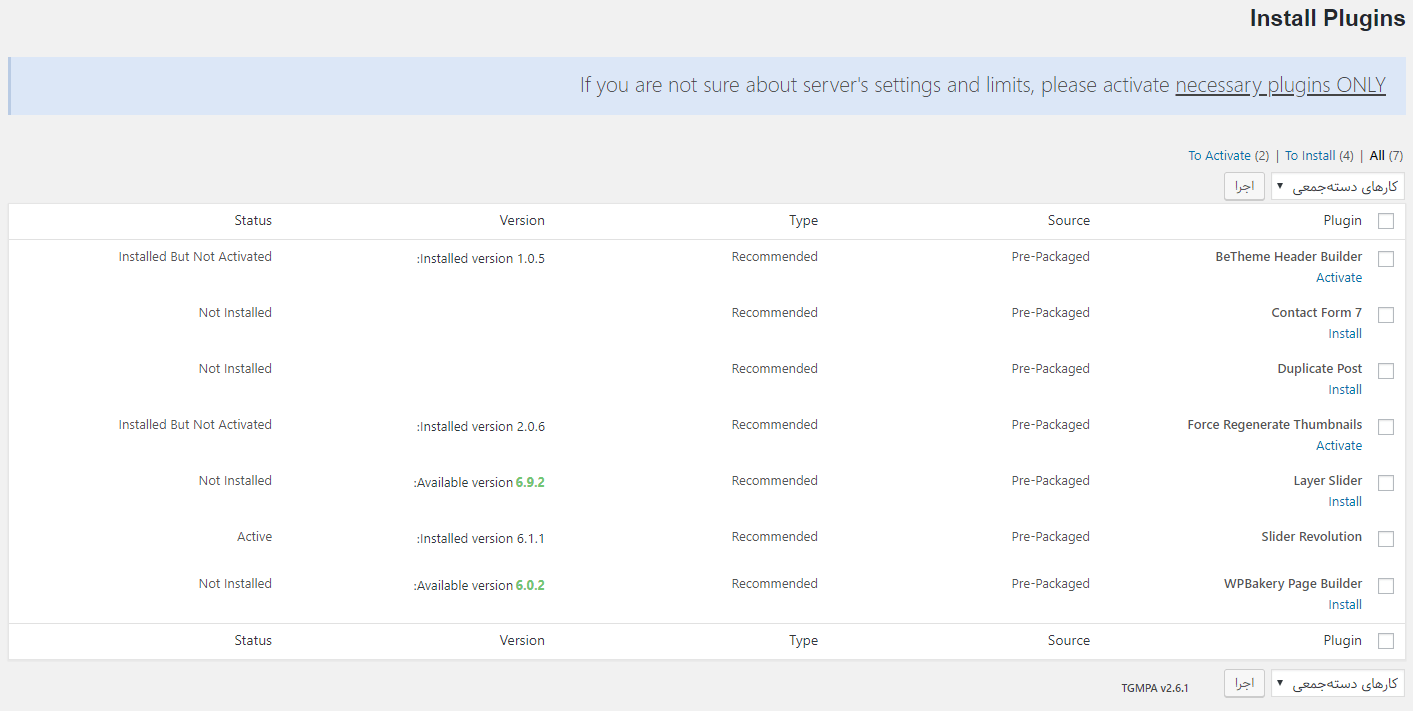Check the WPBakery Page Builder checkbox
1413x711 pixels.
coord(1386,586)
